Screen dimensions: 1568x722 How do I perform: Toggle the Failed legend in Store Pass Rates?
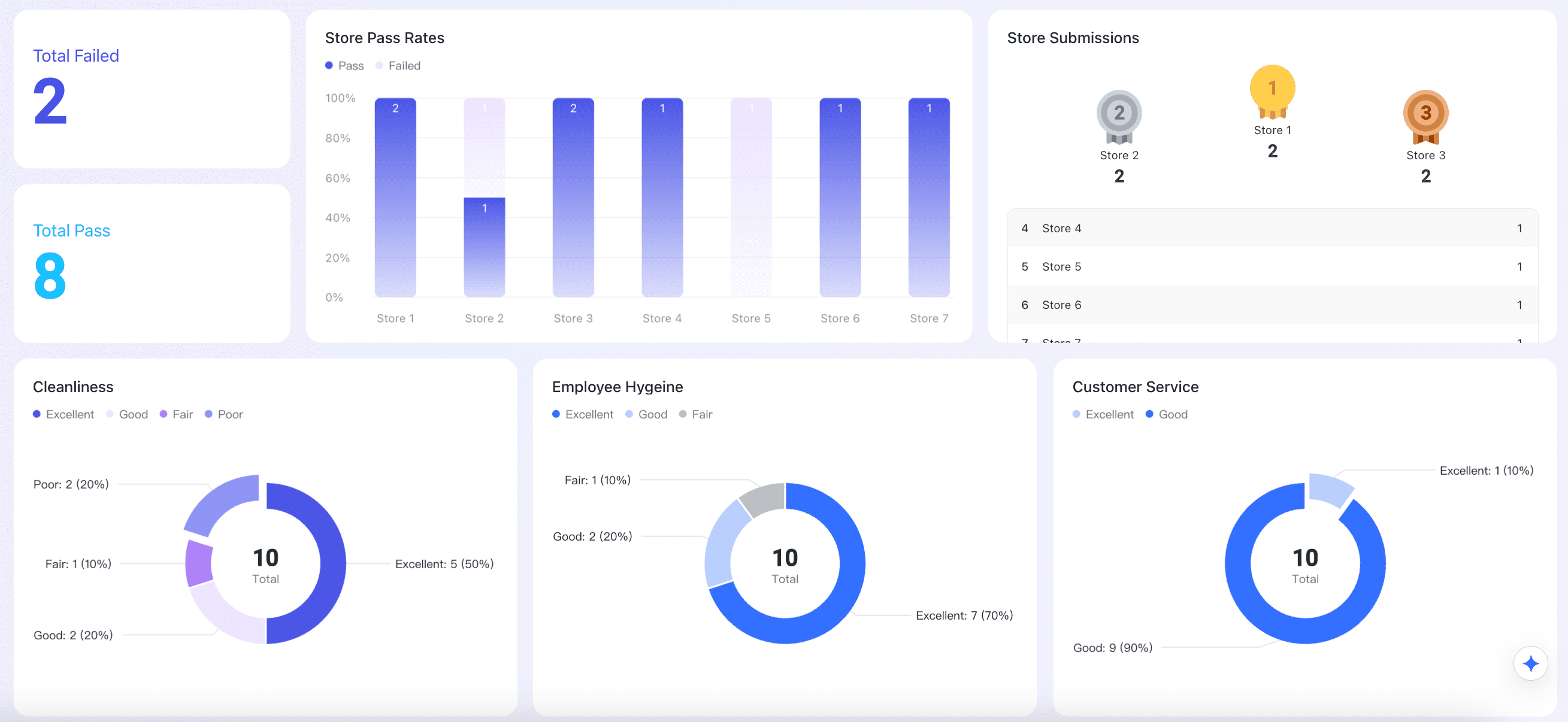click(x=398, y=66)
